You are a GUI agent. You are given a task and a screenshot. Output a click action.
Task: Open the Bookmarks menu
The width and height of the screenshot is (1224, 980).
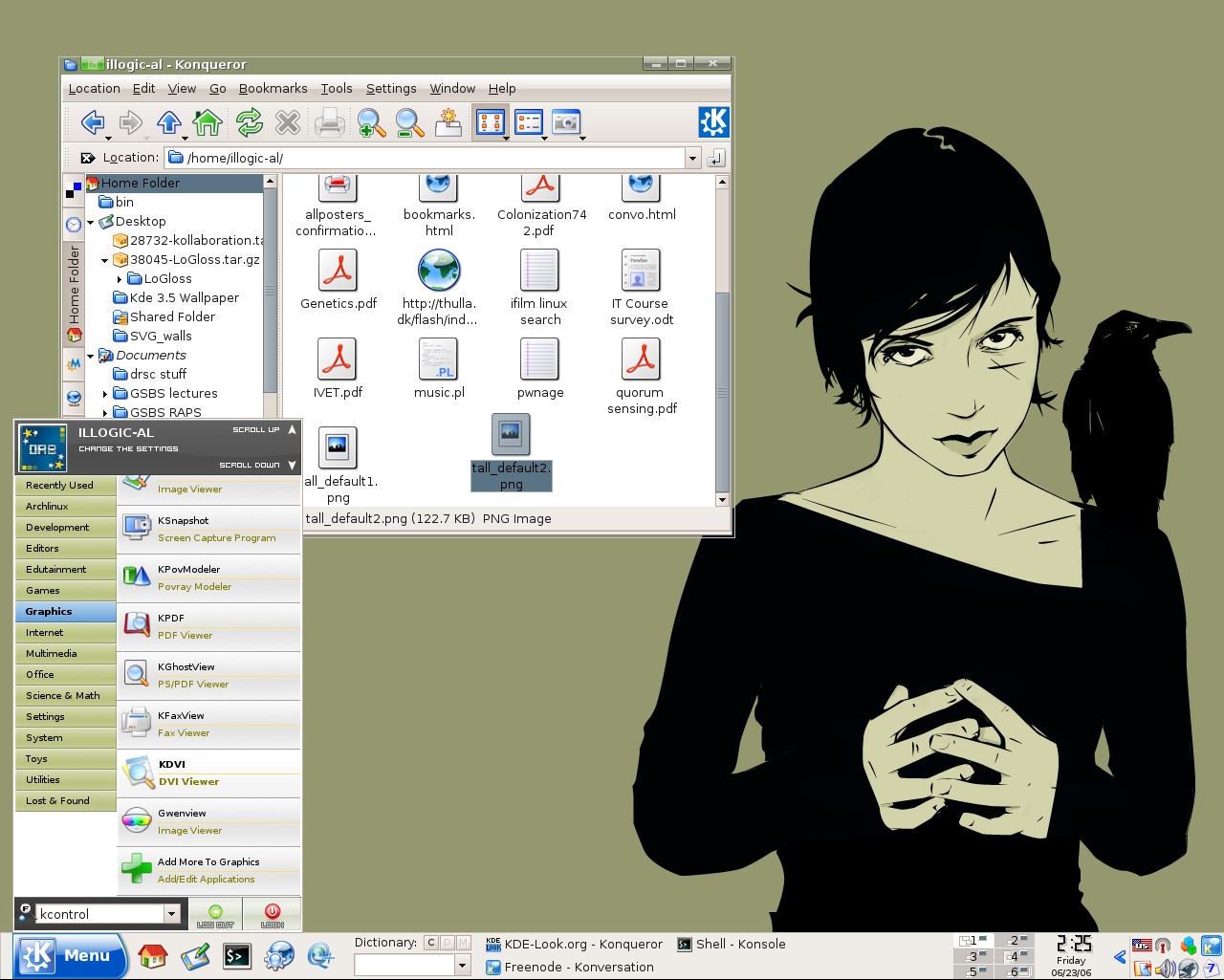coord(273,88)
